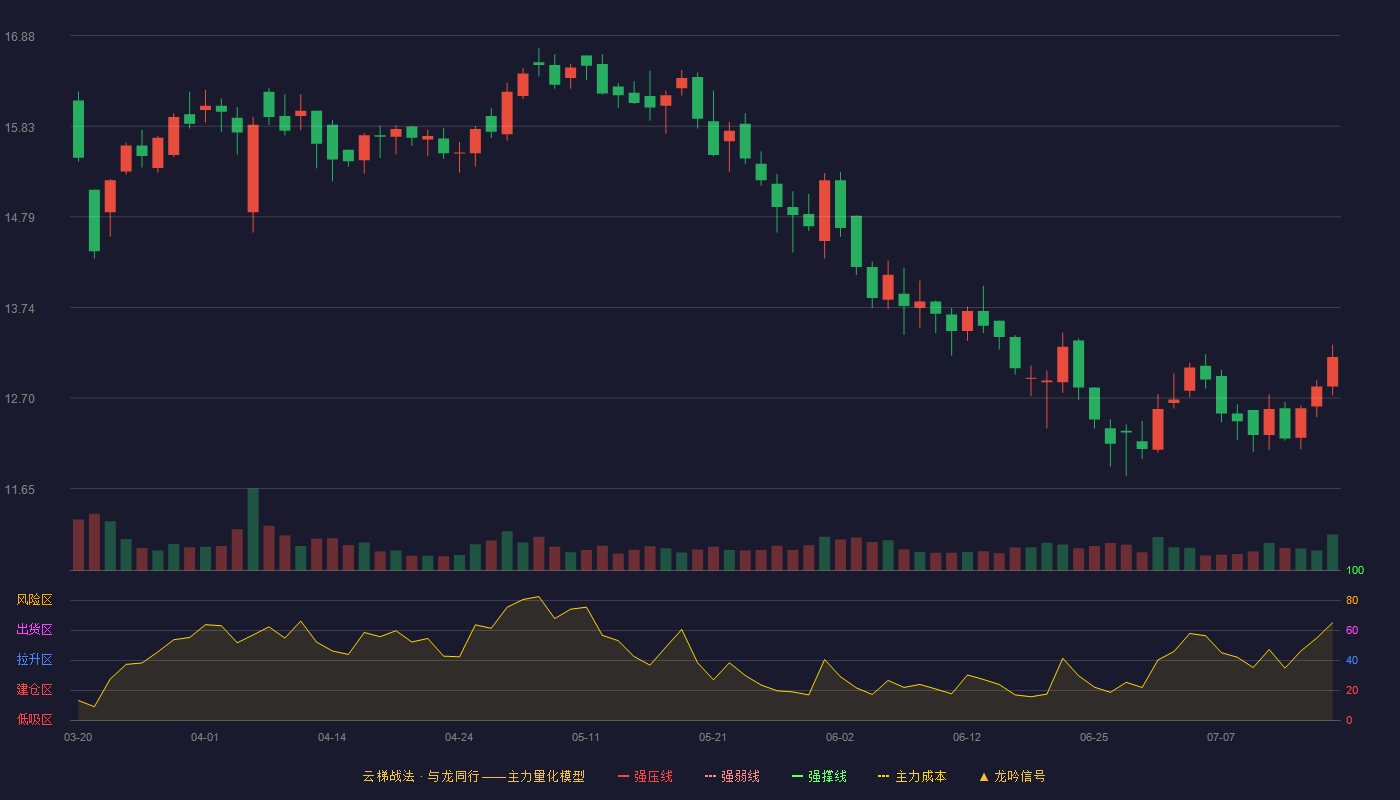Click the 16.88 price axis label
This screenshot has width=1400, height=800.
click(19, 37)
